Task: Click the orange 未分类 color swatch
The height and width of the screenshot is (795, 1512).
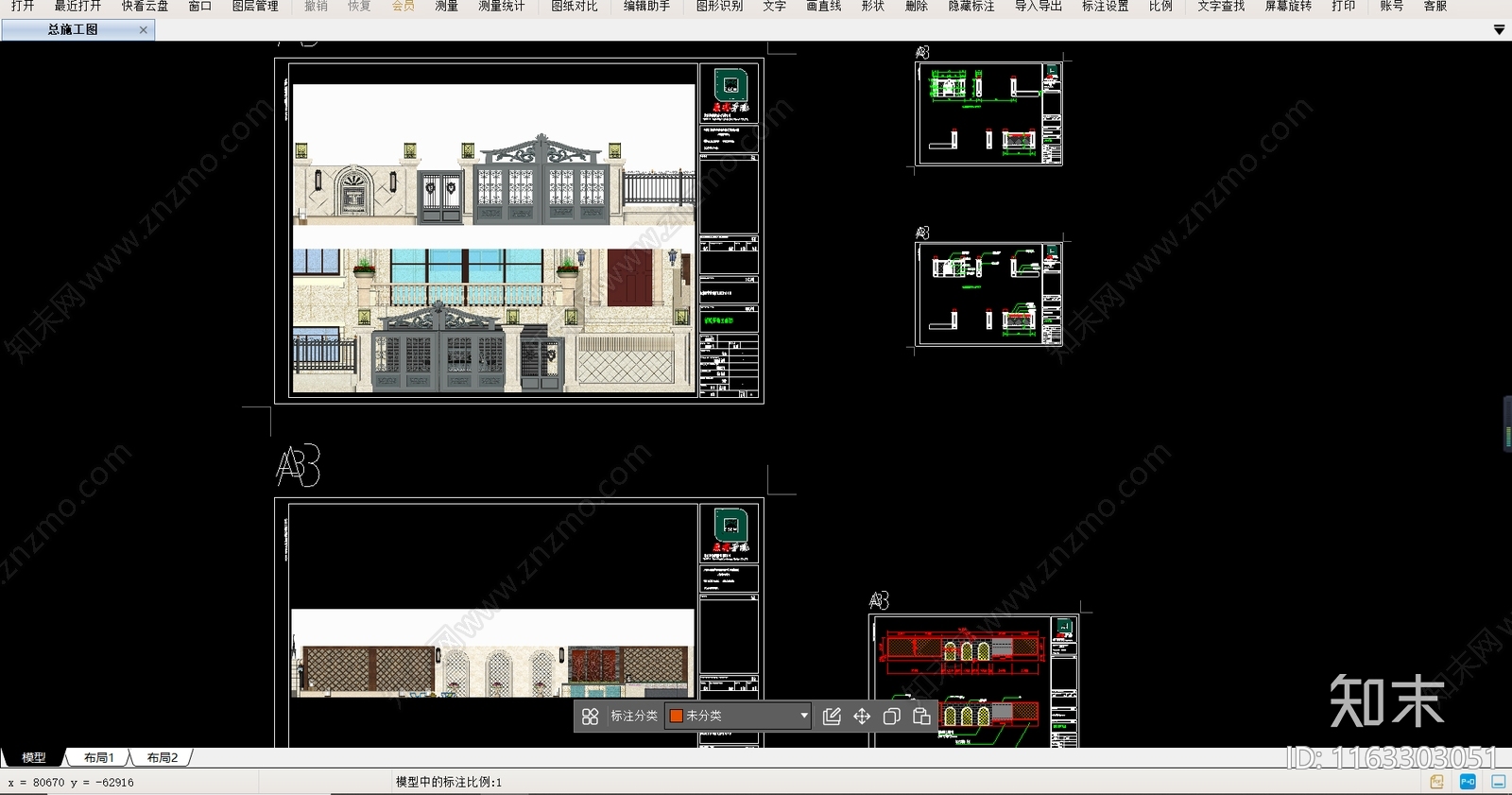Action: [x=677, y=716]
